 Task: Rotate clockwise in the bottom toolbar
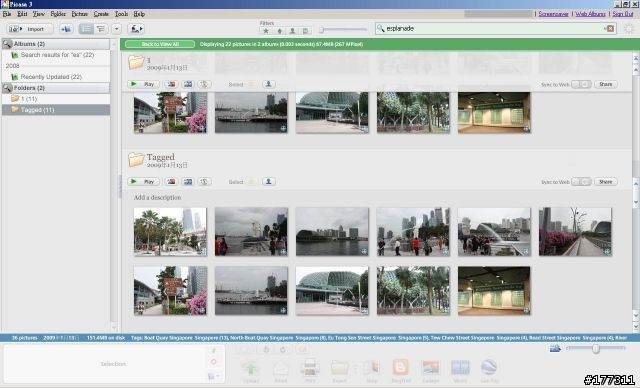tap(283, 350)
